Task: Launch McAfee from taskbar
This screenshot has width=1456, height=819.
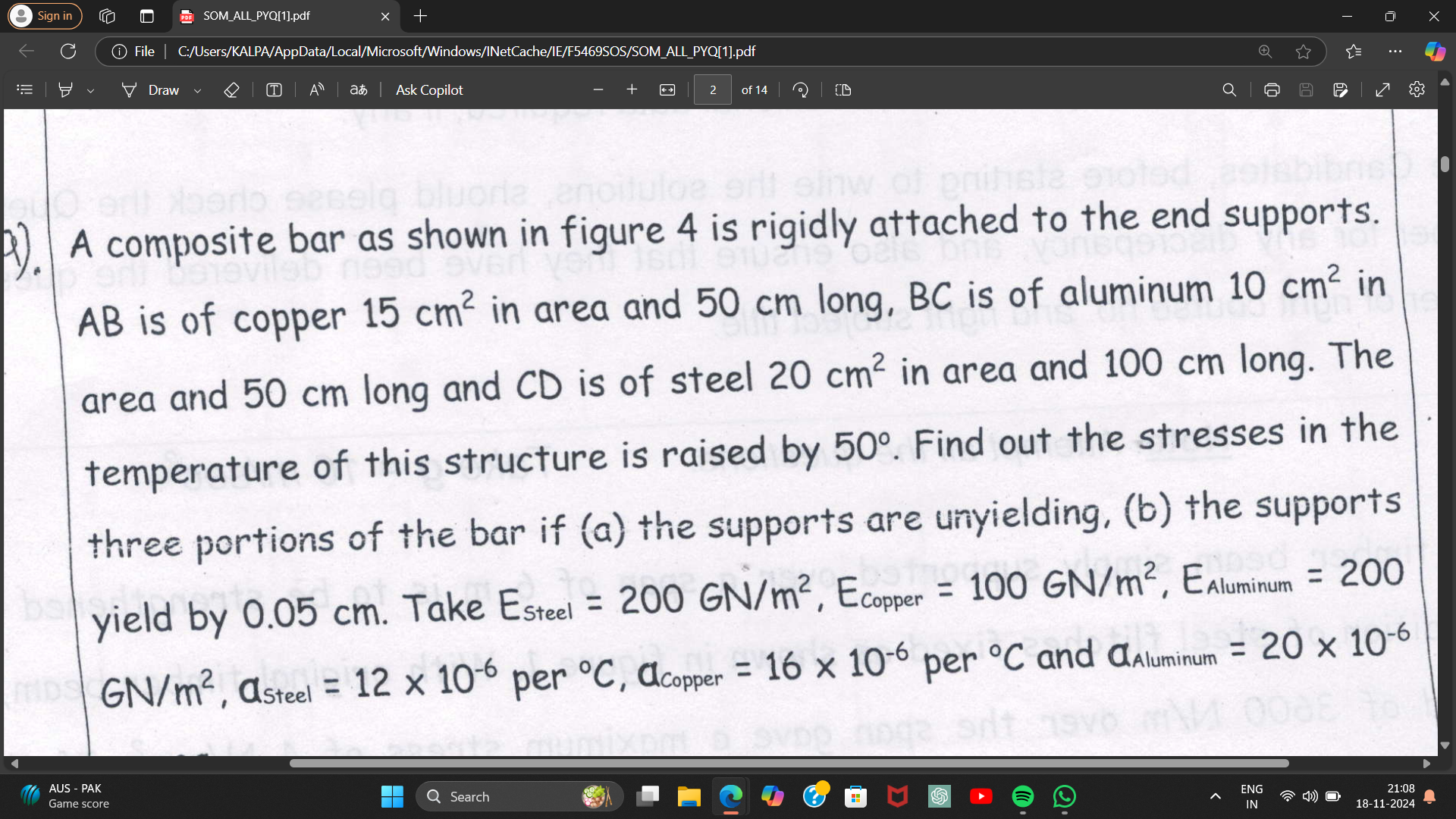Action: click(897, 796)
